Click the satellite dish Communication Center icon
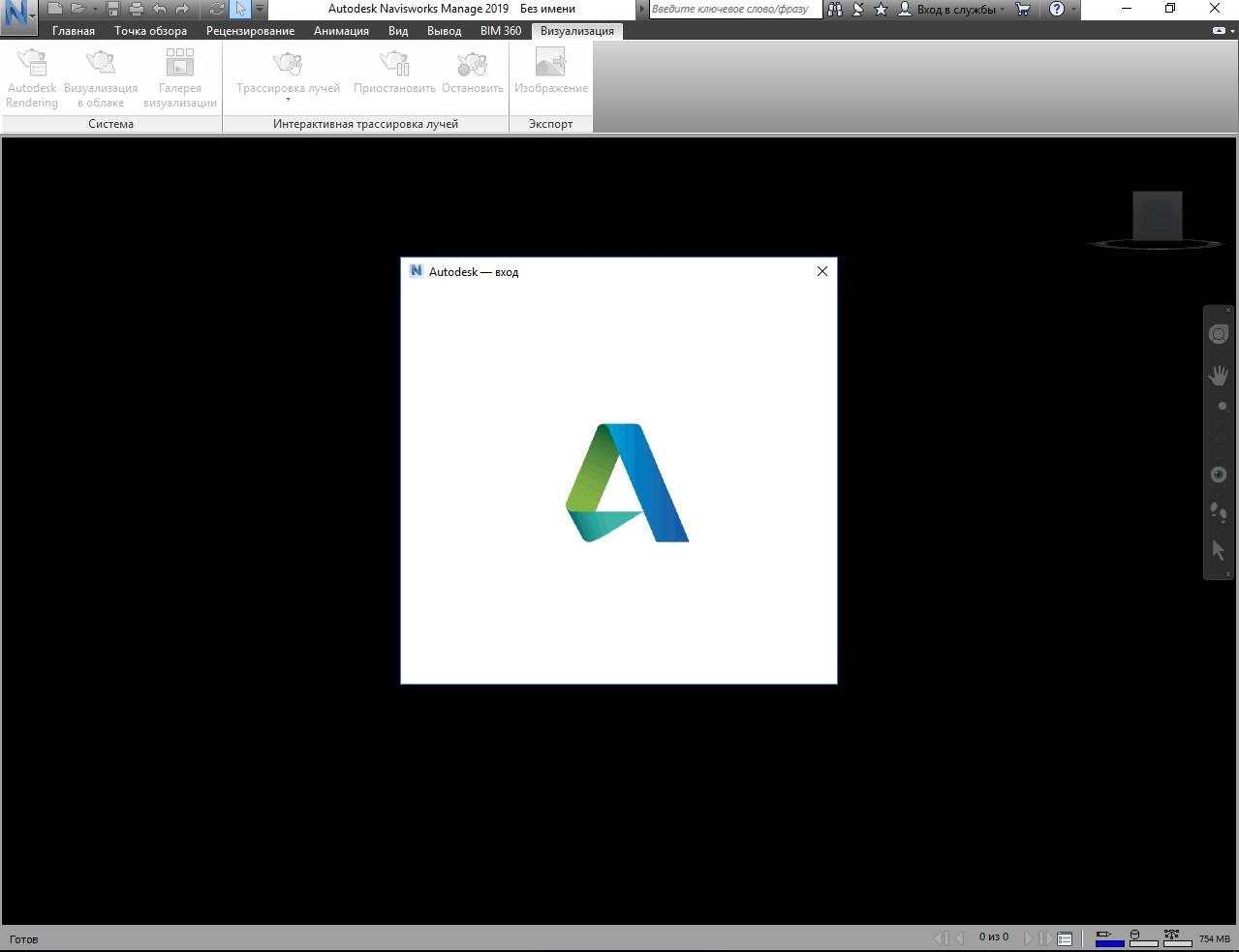The image size is (1239, 952). (857, 9)
